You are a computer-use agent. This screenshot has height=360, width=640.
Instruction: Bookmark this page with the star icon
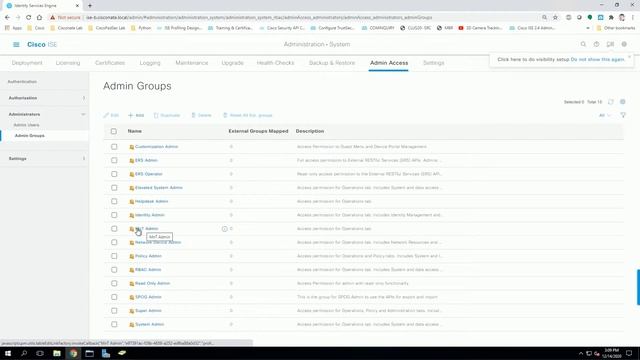(556, 18)
